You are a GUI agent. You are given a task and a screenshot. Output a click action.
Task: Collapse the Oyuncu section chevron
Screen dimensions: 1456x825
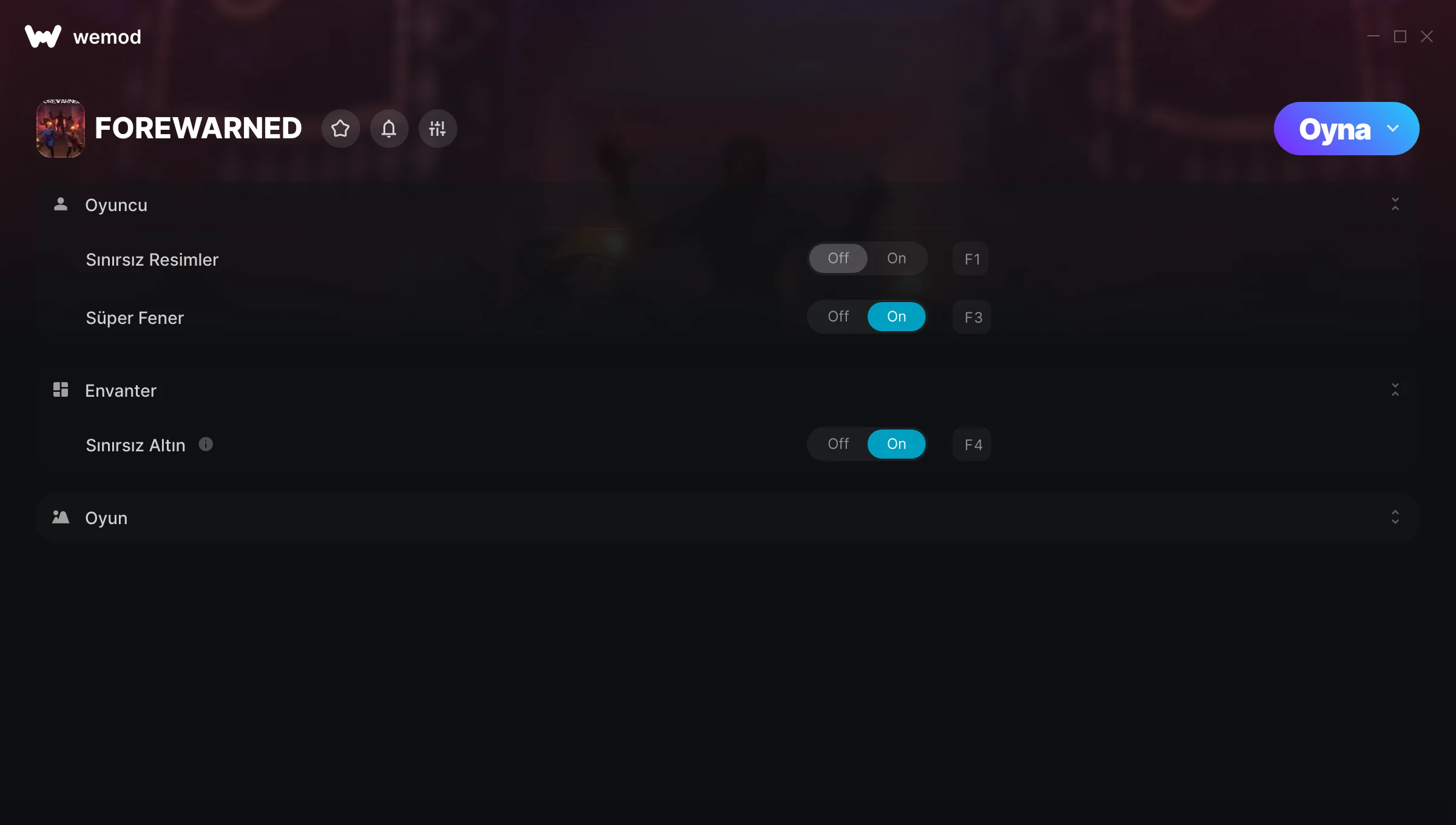[x=1395, y=204]
